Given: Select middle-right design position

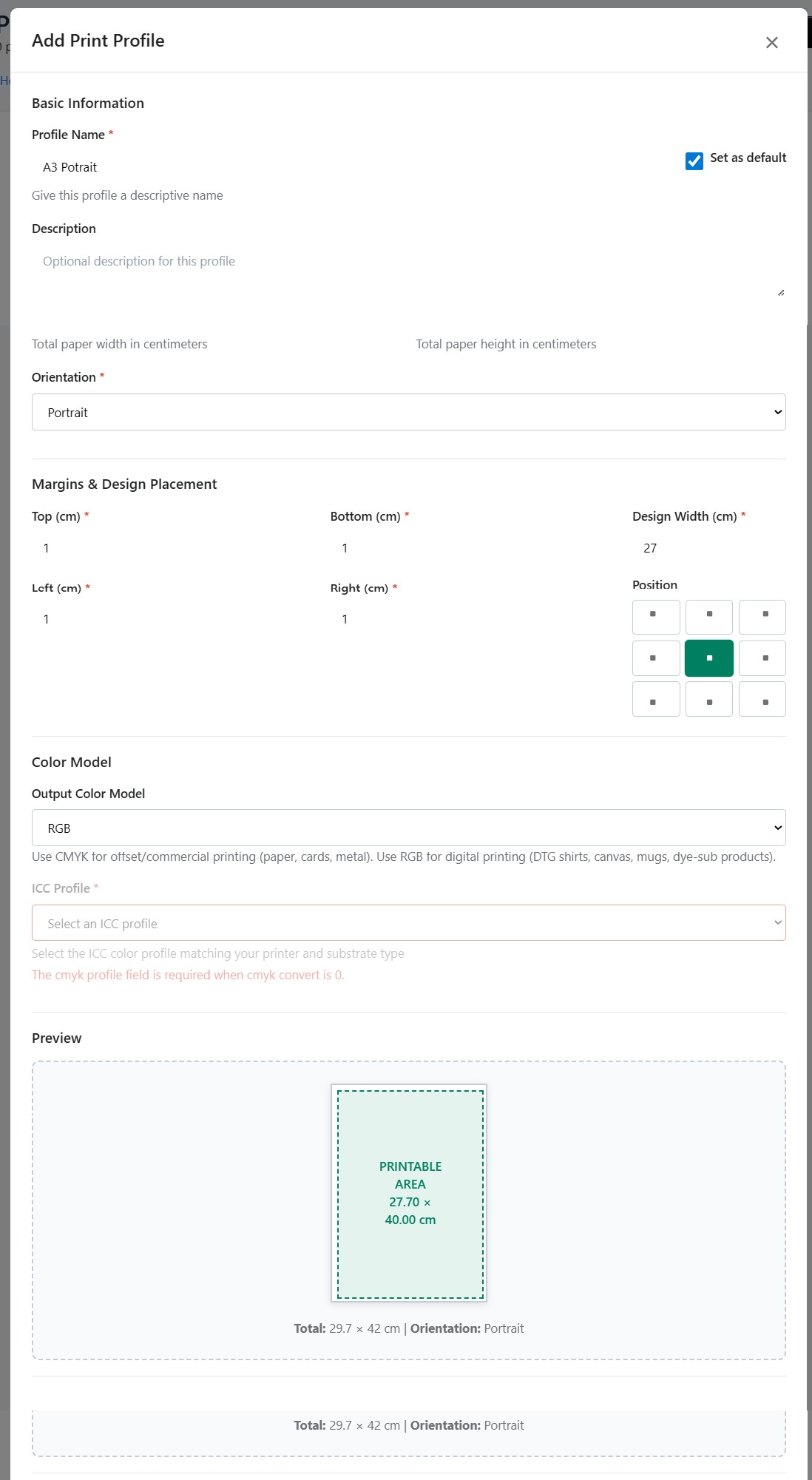Looking at the screenshot, I should coord(762,658).
